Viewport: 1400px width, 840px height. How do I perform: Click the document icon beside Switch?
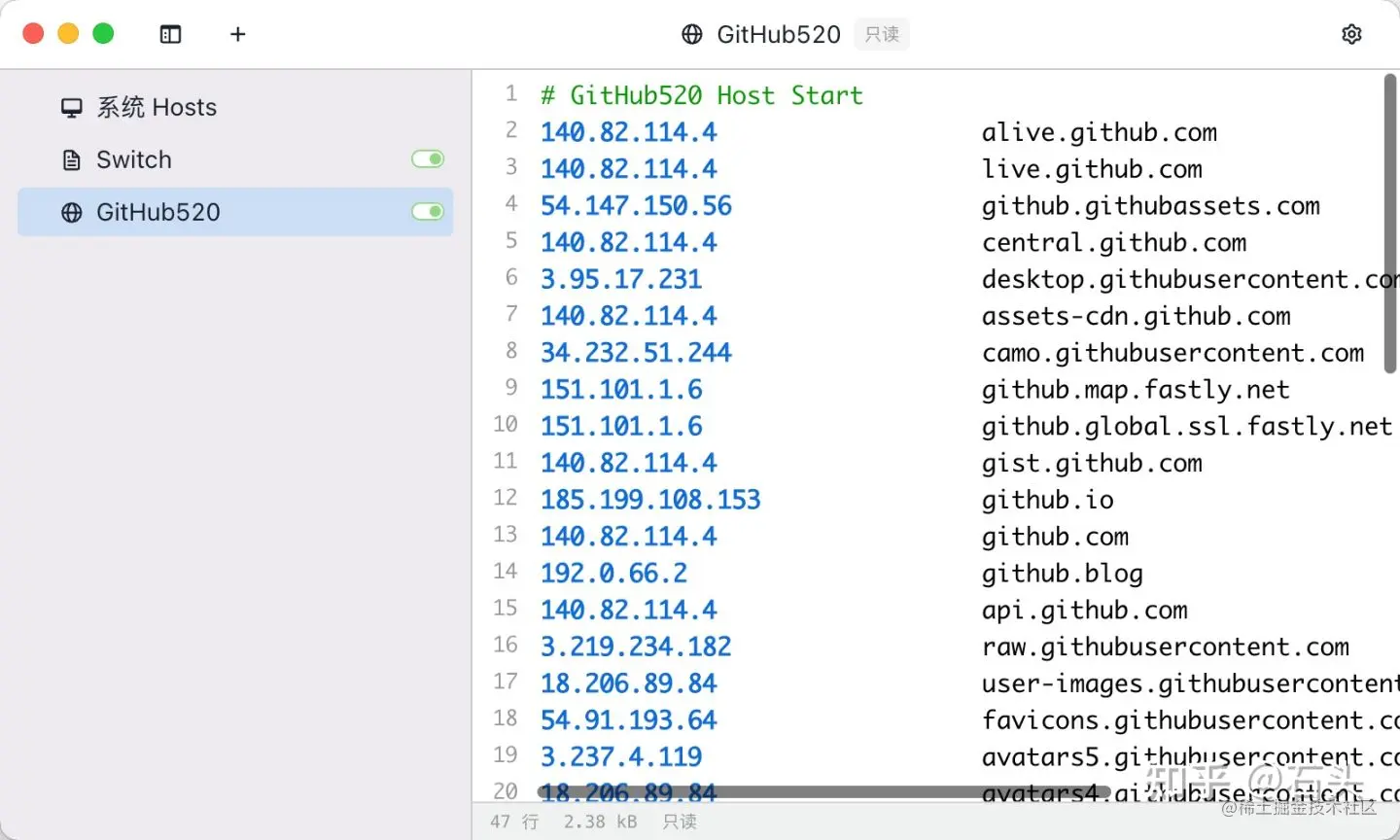click(72, 160)
